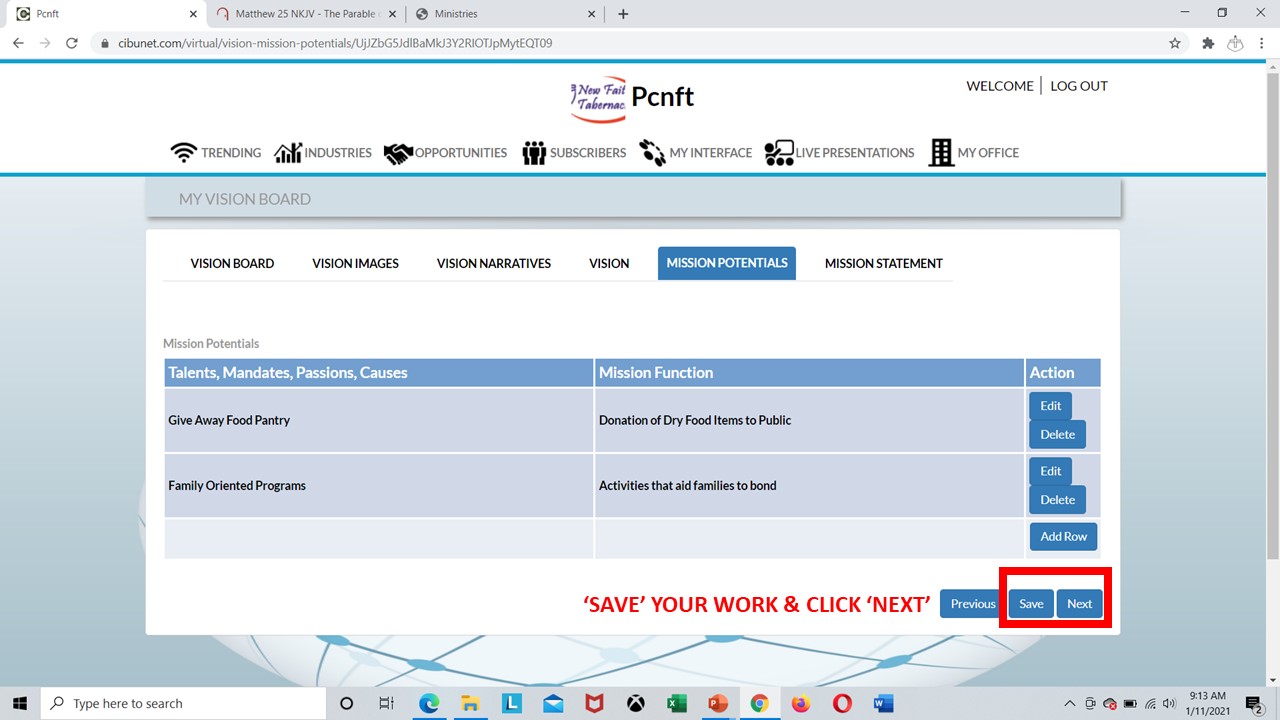1280x720 pixels.
Task: Open Industries chart icon
Action: point(288,153)
